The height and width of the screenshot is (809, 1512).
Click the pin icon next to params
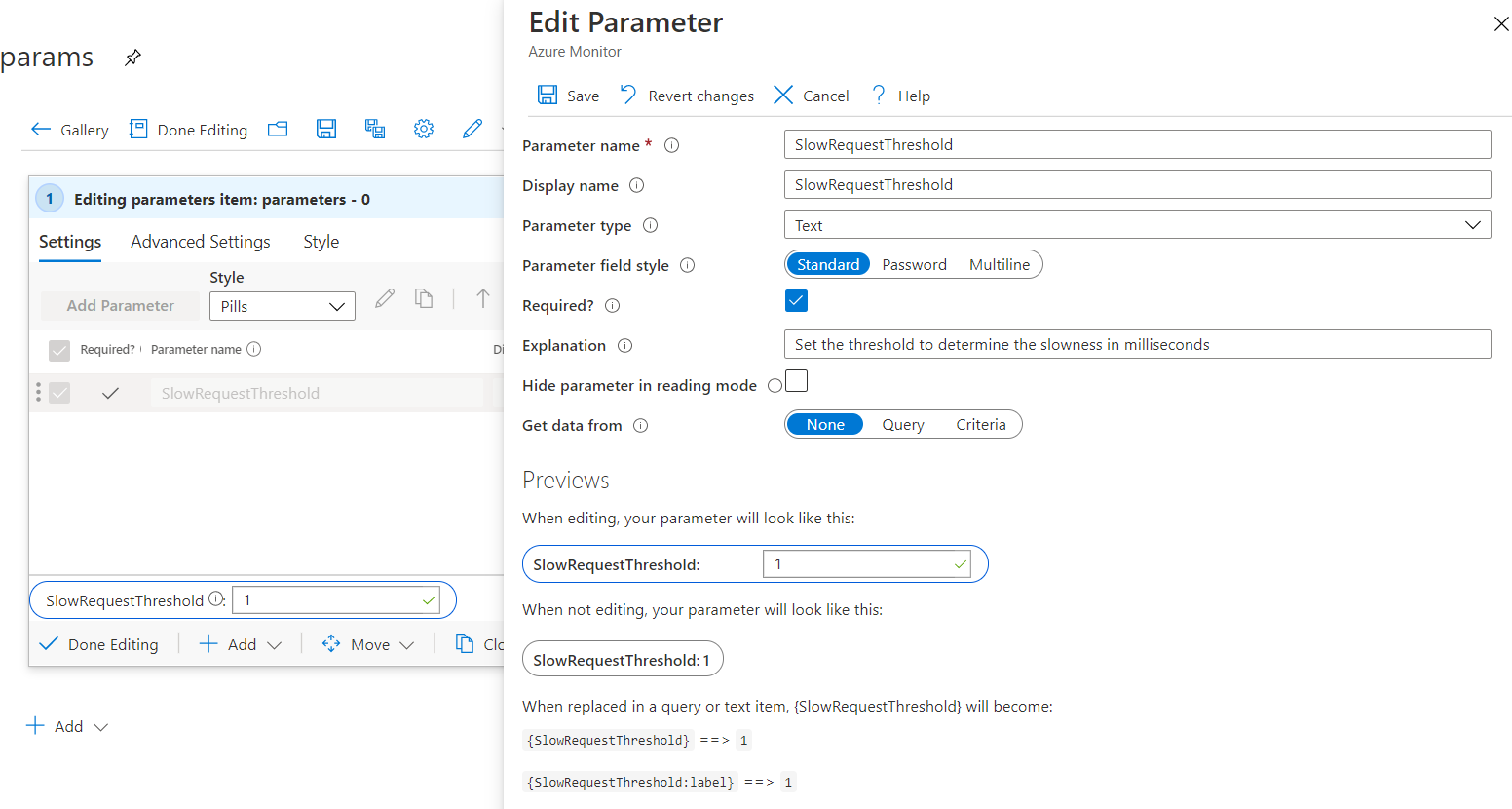tap(133, 58)
